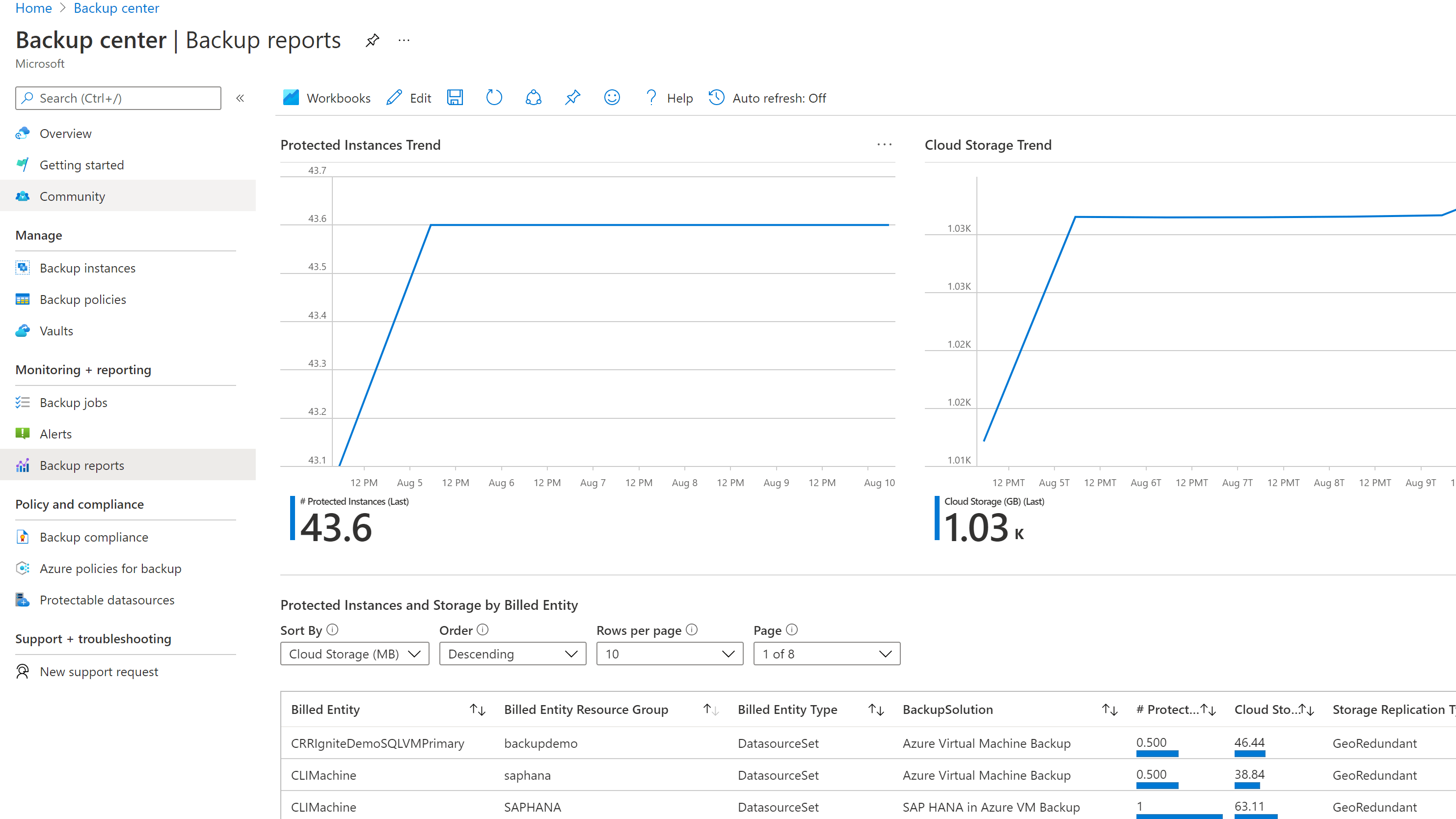The width and height of the screenshot is (1456, 819).
Task: Click the smiley feedback icon
Action: [x=612, y=98]
